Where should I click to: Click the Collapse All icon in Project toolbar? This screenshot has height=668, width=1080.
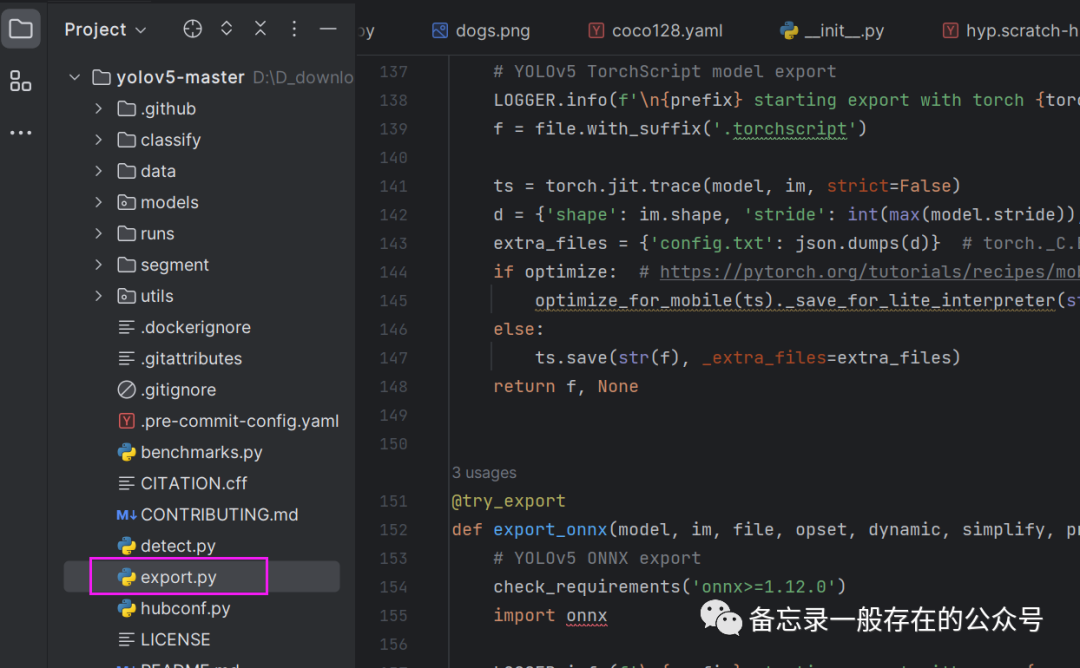pos(260,29)
